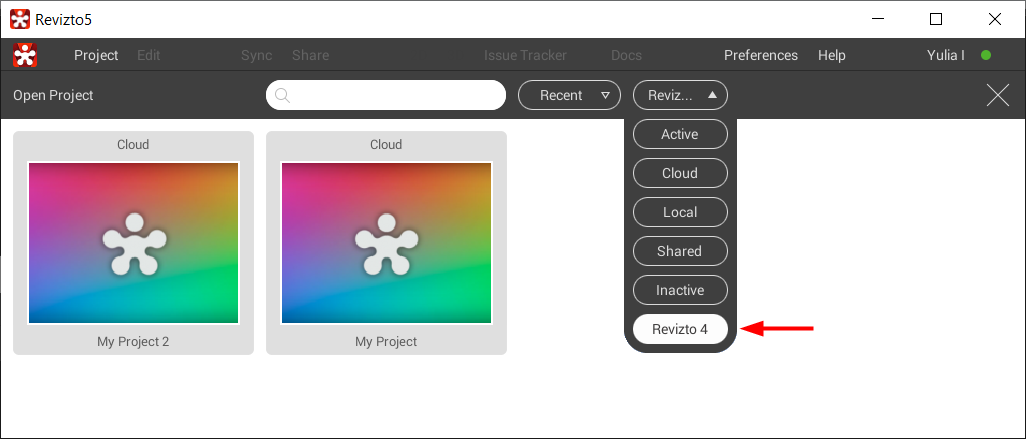This screenshot has width=1026, height=439.
Task: Pick the Revizto 4 filter option
Action: click(x=680, y=329)
